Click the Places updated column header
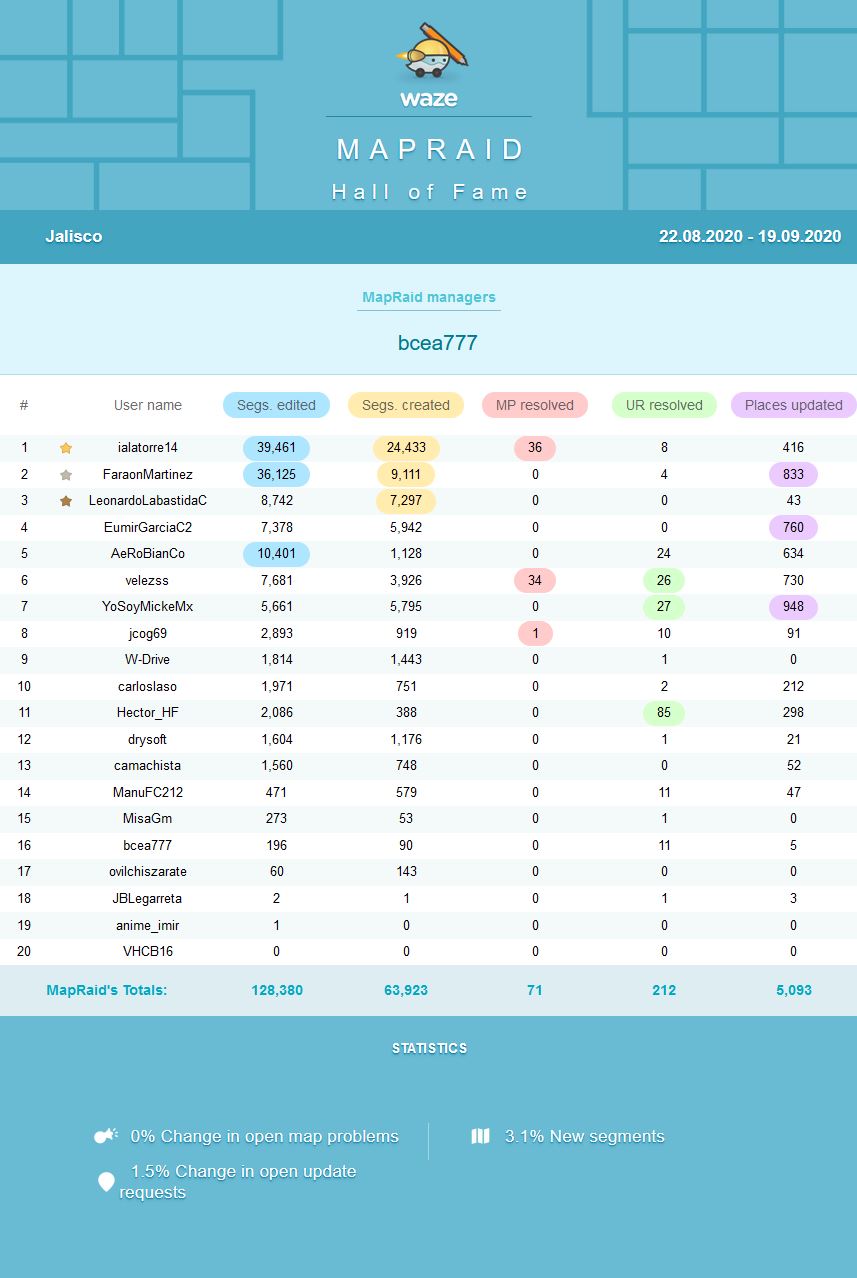Screen dimensions: 857x1278 click(x=793, y=405)
